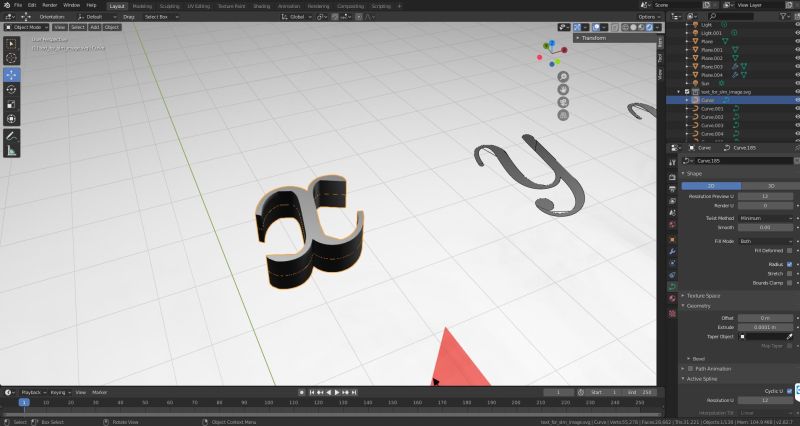Click the timeline current frame marker 1
The height and width of the screenshot is (426, 800).
[x=23, y=403]
